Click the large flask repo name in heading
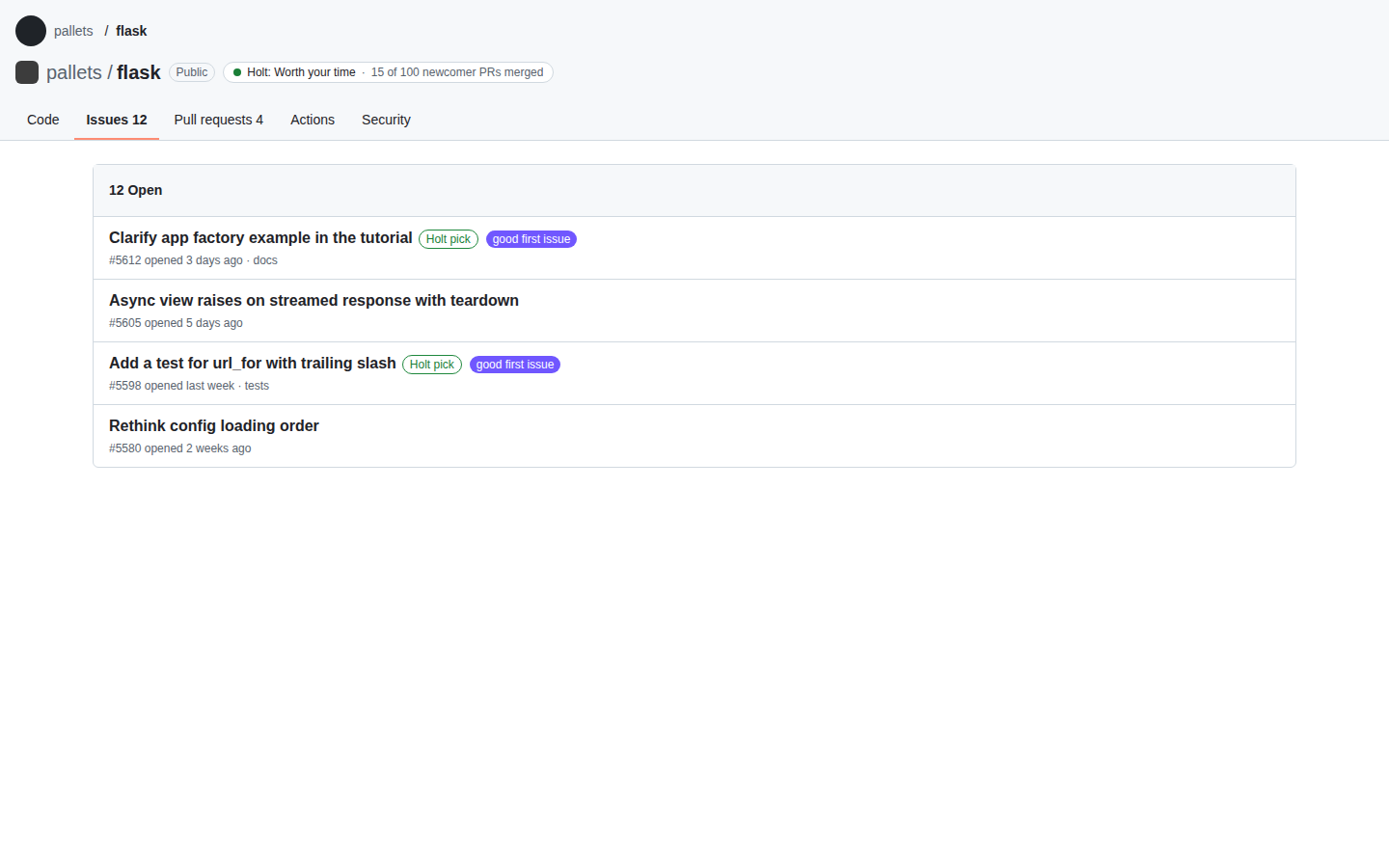 point(139,72)
